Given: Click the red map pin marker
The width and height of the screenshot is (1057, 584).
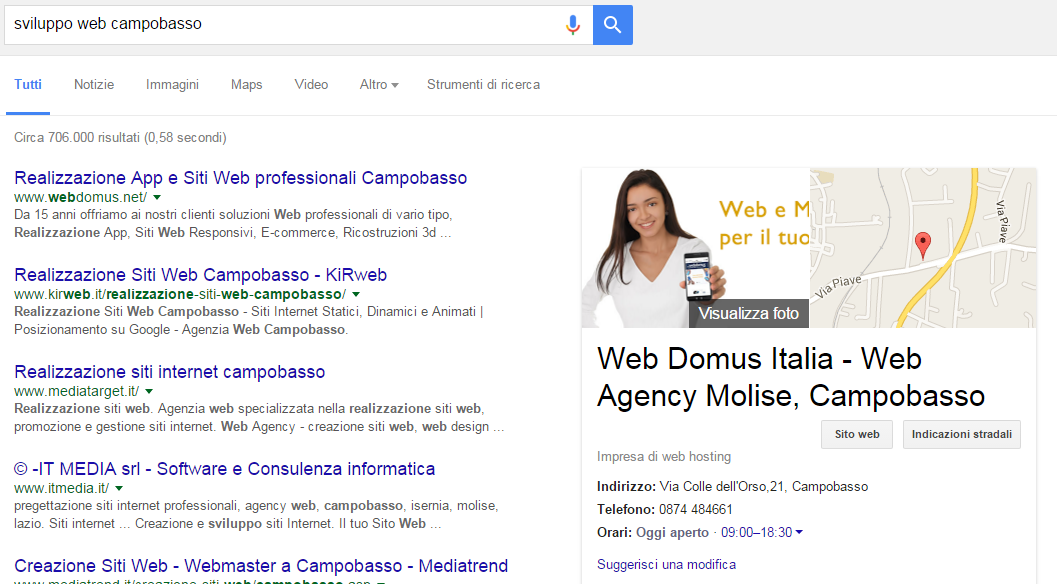Looking at the screenshot, I should click(x=923, y=245).
